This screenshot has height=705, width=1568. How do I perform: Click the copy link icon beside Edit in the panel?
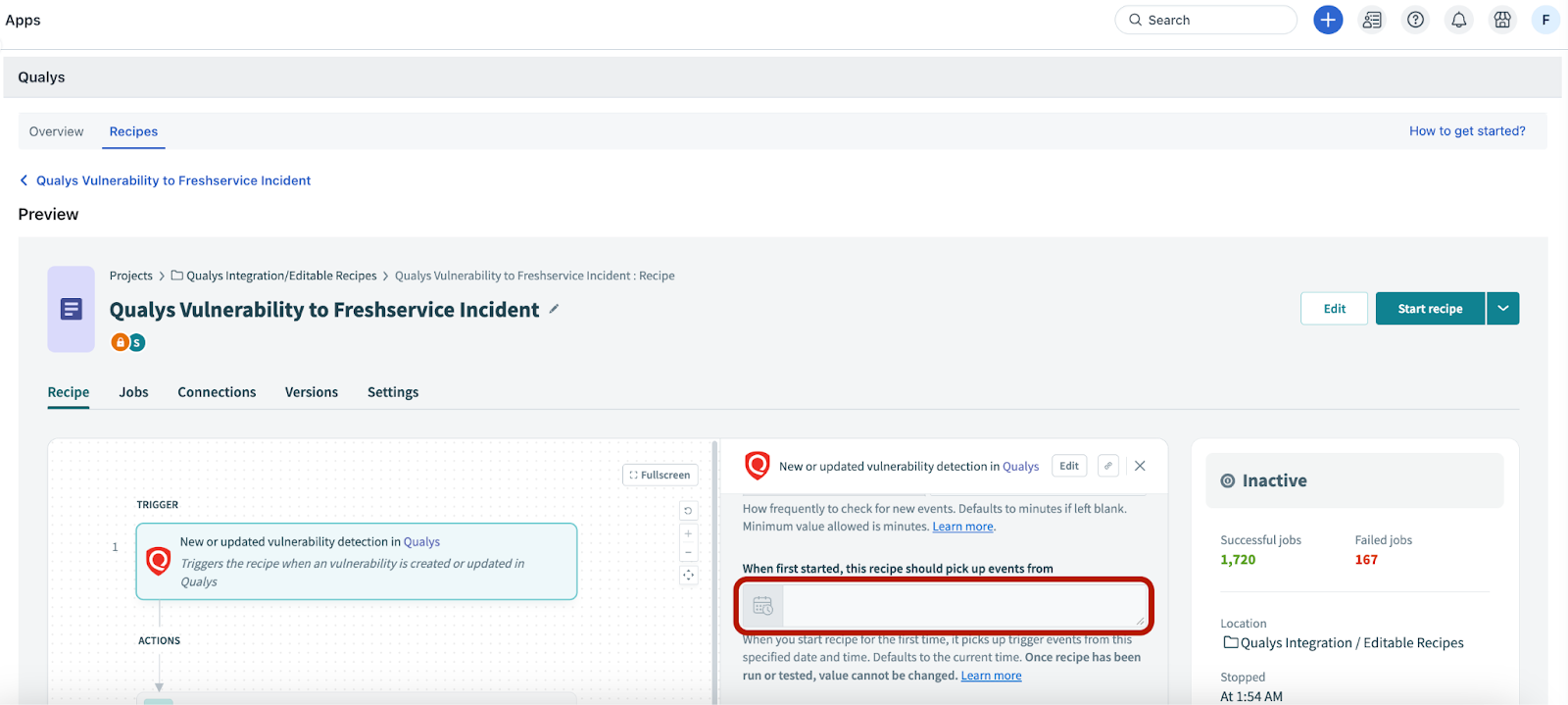tap(1108, 466)
